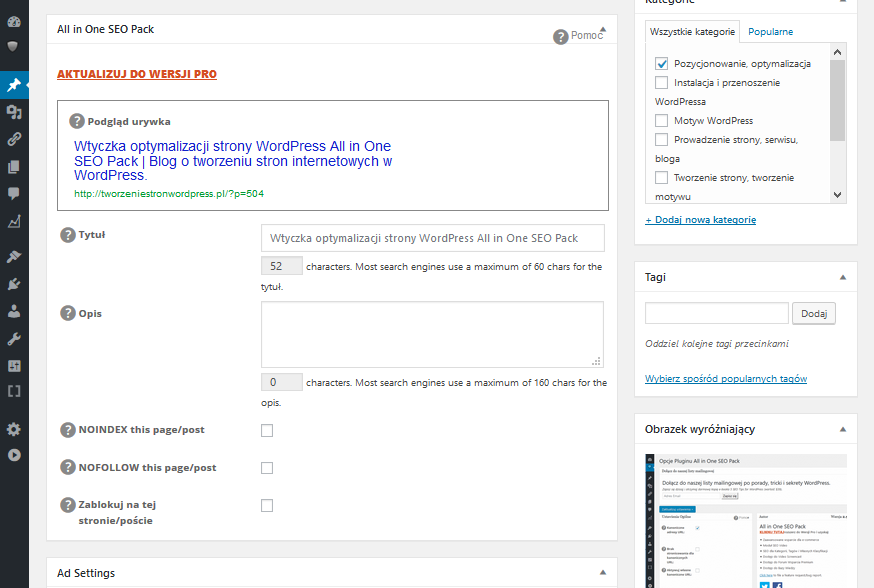
Task: Click snippet preview green URL
Action: pos(169,193)
